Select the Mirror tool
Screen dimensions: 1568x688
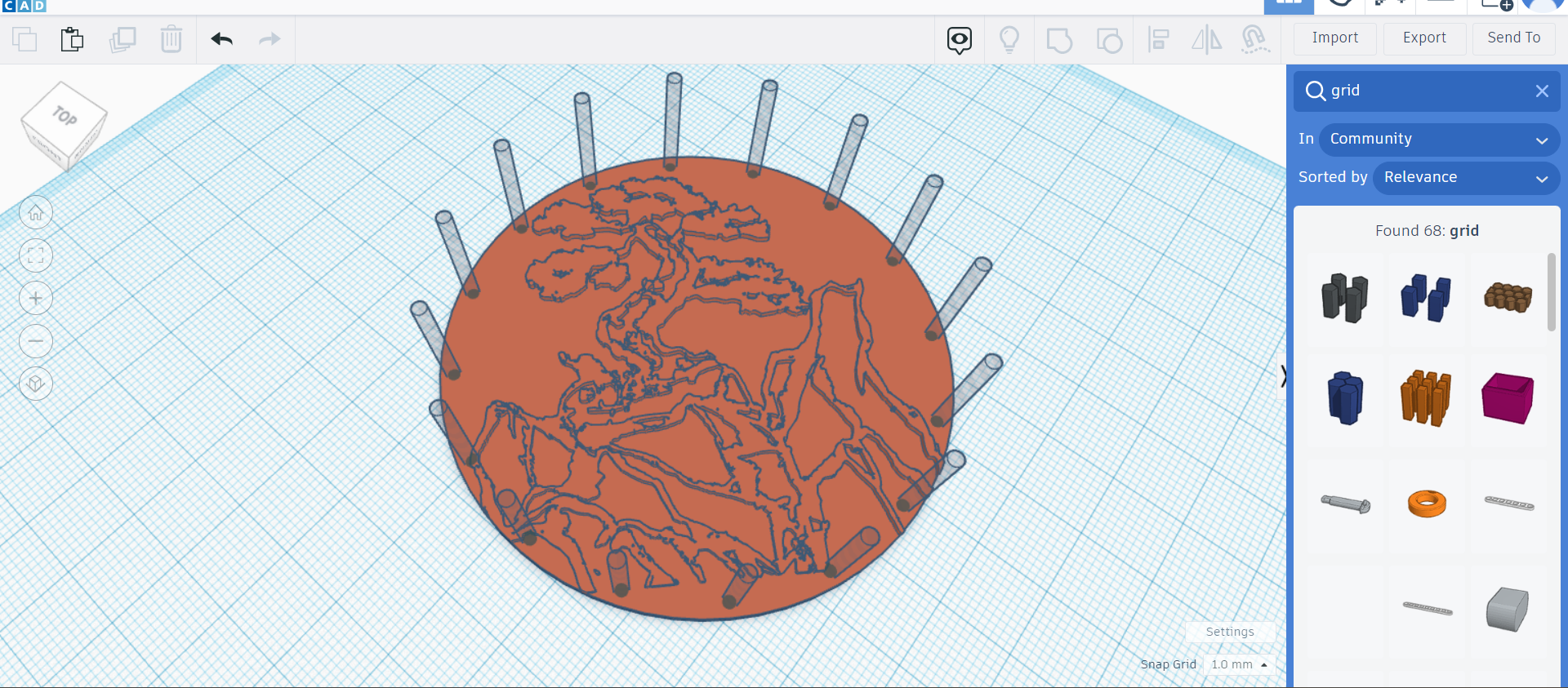point(1207,40)
